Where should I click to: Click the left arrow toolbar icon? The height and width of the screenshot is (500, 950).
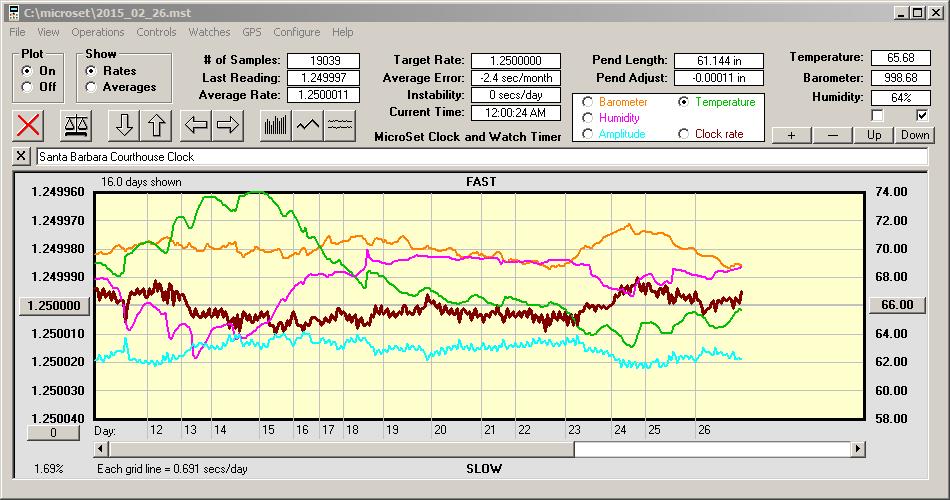(197, 125)
